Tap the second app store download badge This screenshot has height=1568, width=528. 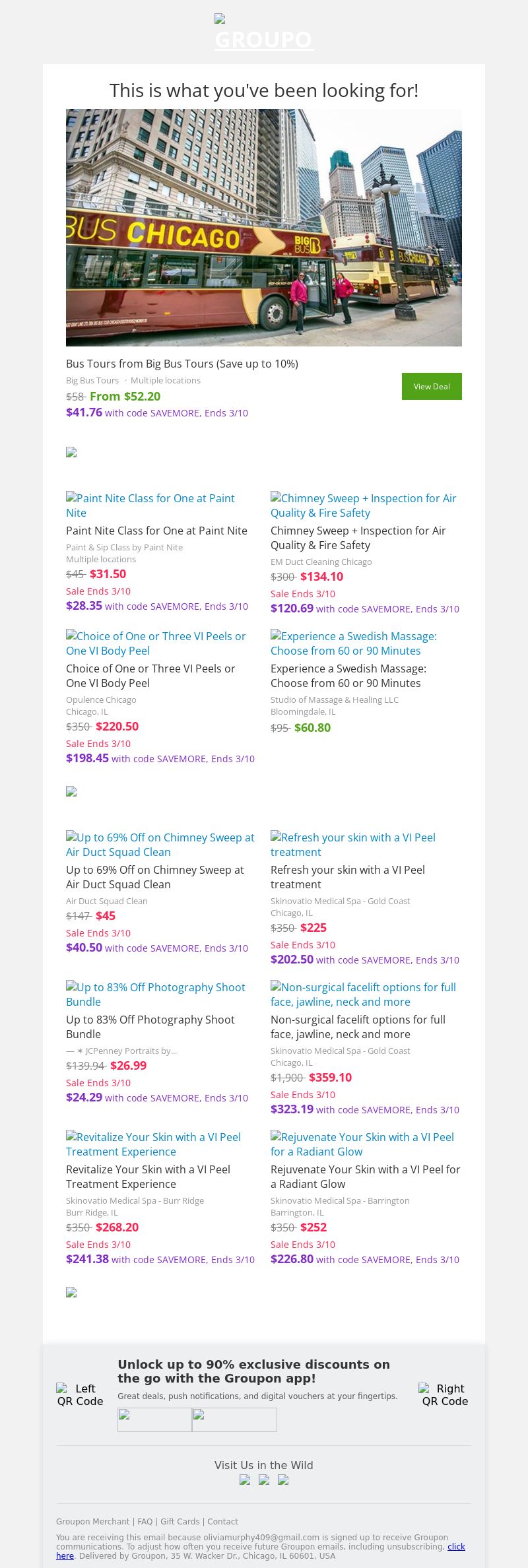point(234,1420)
